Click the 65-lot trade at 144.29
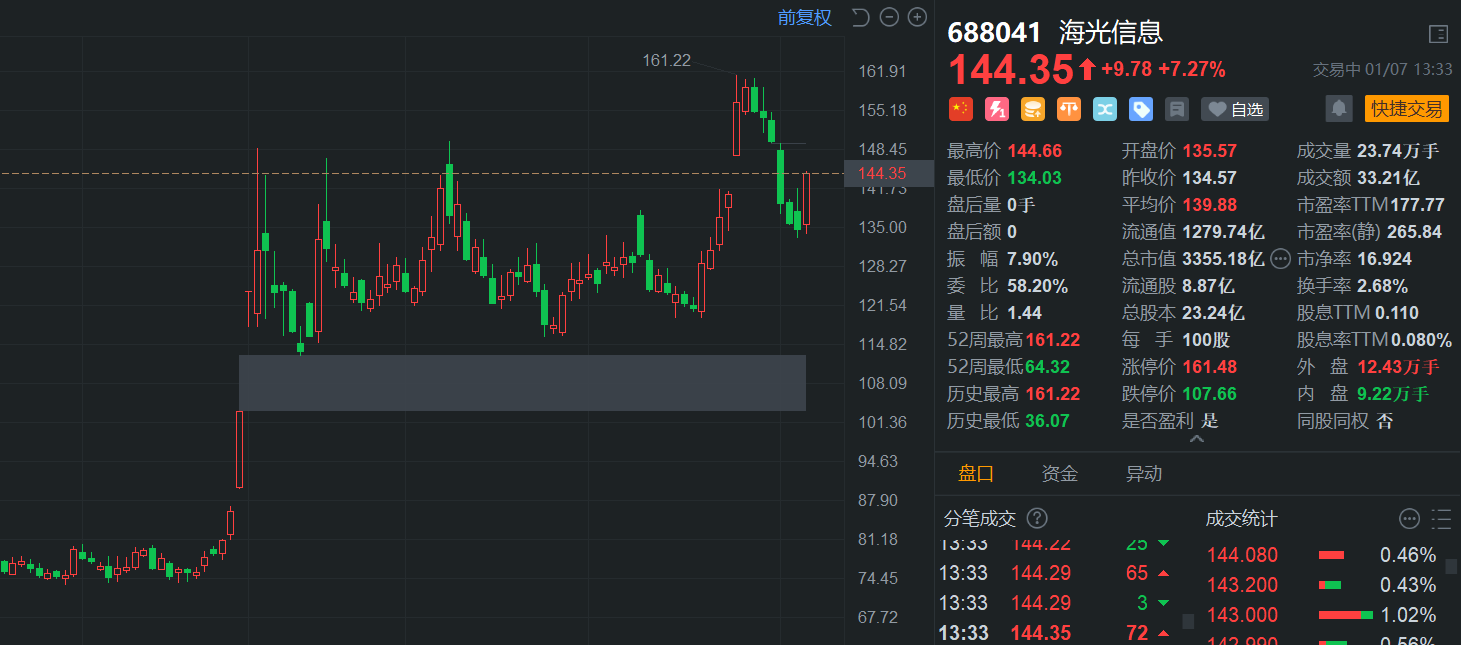The height and width of the screenshot is (645, 1461). (x=1055, y=573)
